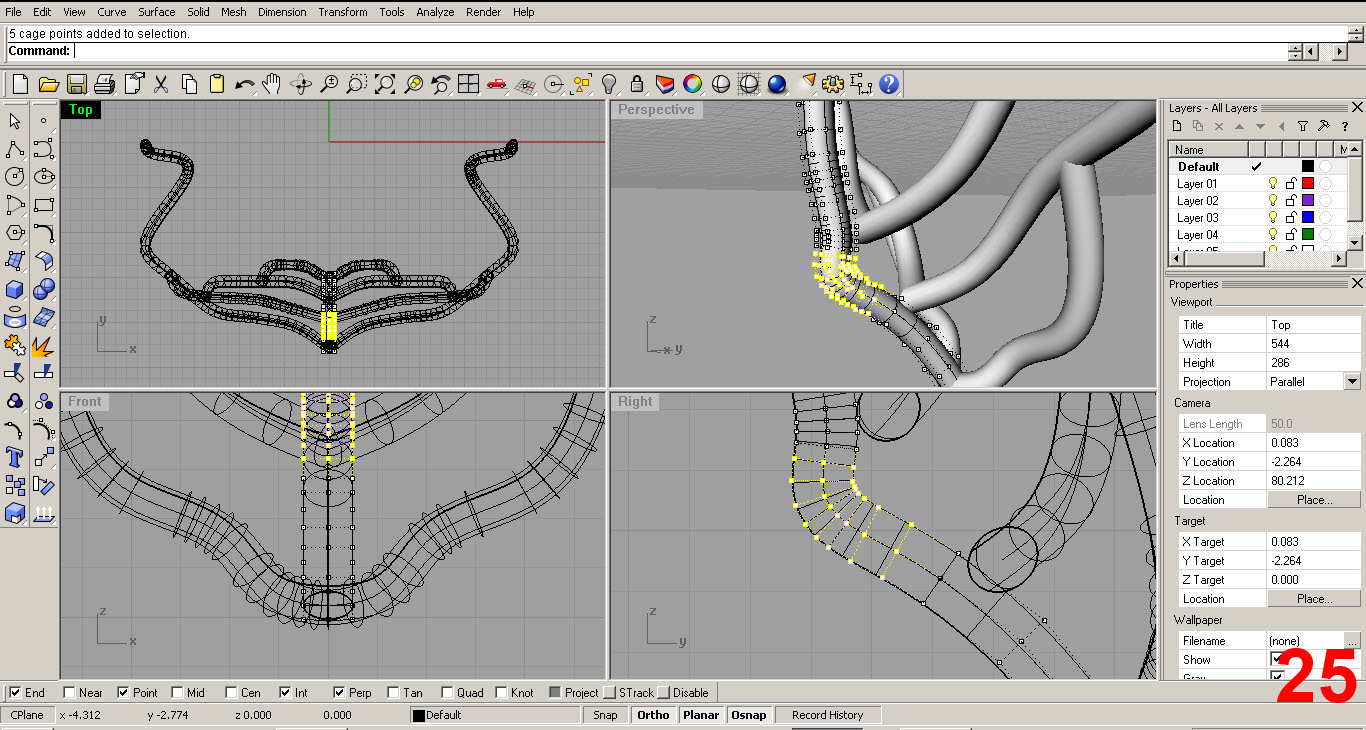Click the Zoom window icon
Image resolution: width=1366 pixels, height=730 pixels.
(x=356, y=84)
